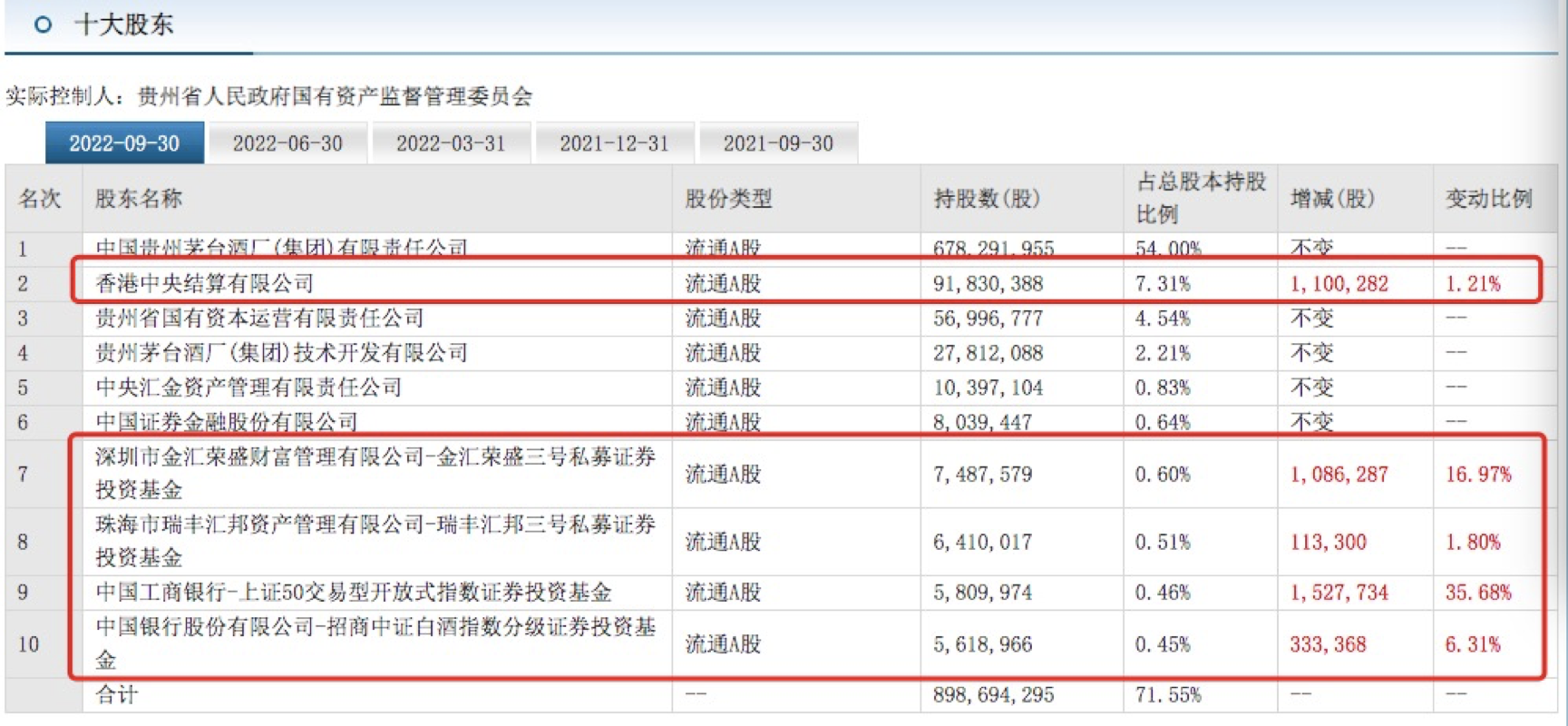
Task: Click the 占总股本持股比例 column header
Action: [1201, 198]
